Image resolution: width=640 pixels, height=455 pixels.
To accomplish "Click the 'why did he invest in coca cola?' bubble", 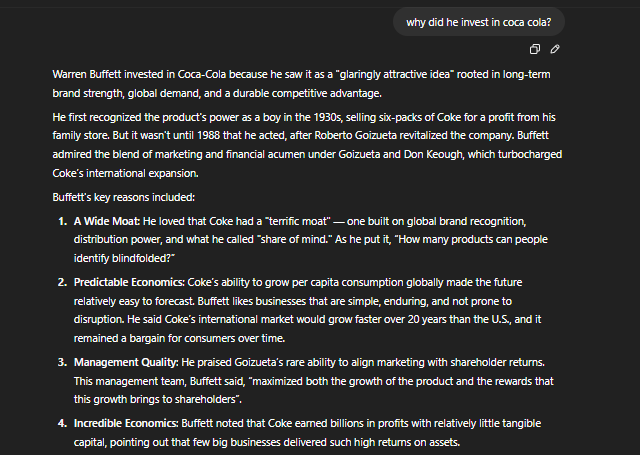I will coord(479,22).
